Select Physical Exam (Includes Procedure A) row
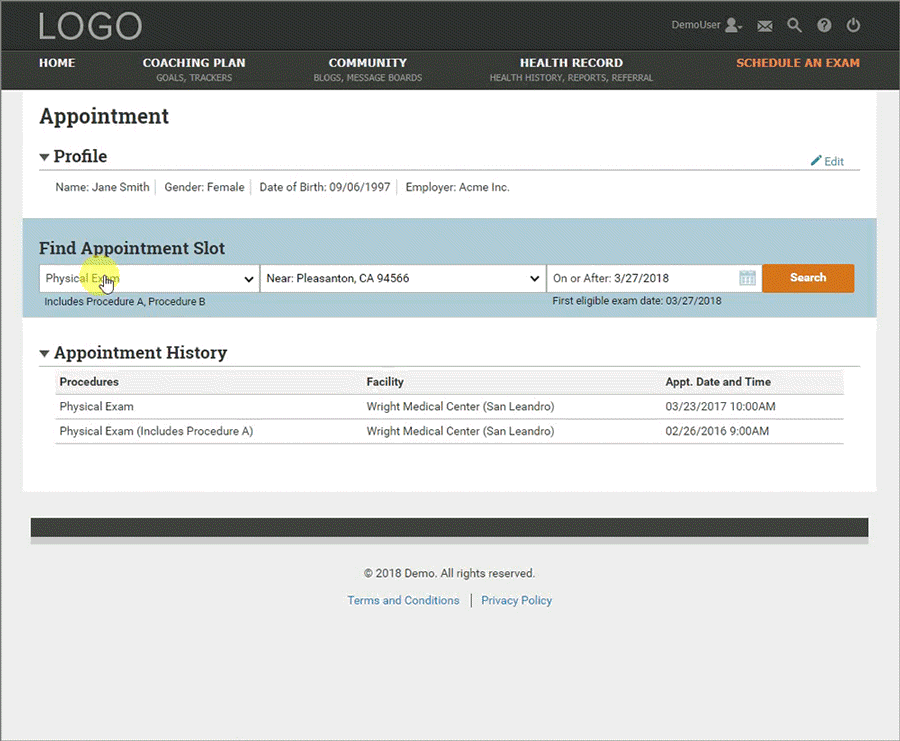This screenshot has height=741, width=900. tap(449, 431)
